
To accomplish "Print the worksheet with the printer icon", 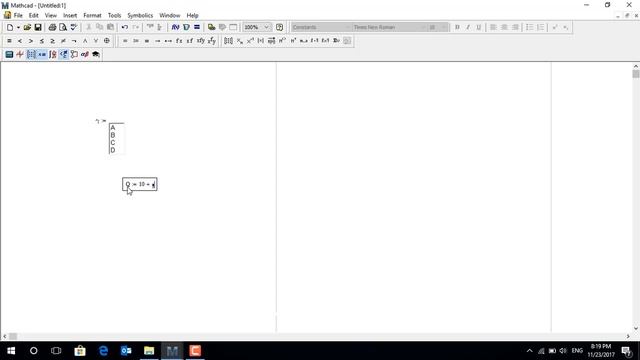I will click(52, 27).
